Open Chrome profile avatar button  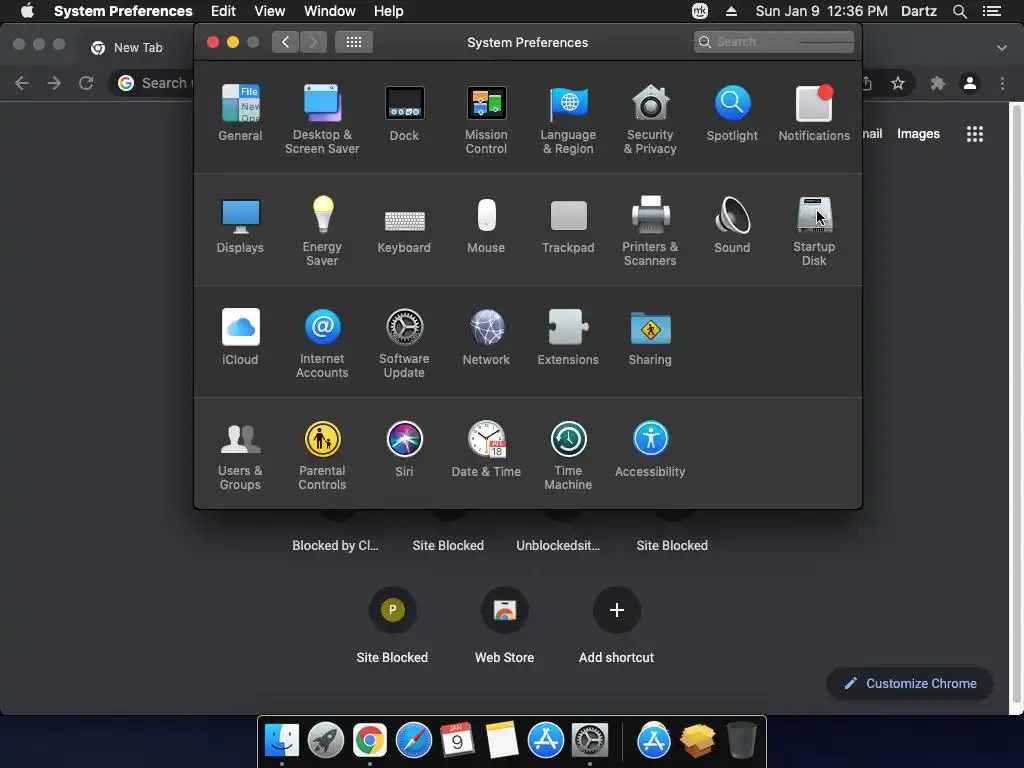coord(970,83)
